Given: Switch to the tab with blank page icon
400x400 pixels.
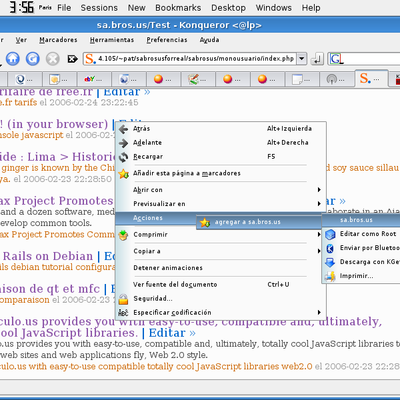Looking at the screenshot, I should pos(301,79).
